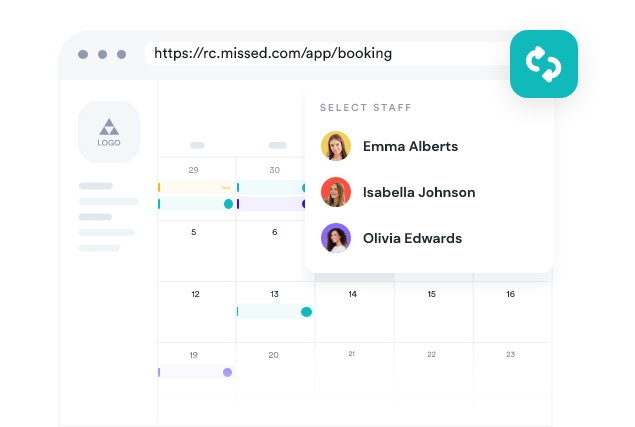Click the first sidebar placeholder menu item

[x=95, y=186]
